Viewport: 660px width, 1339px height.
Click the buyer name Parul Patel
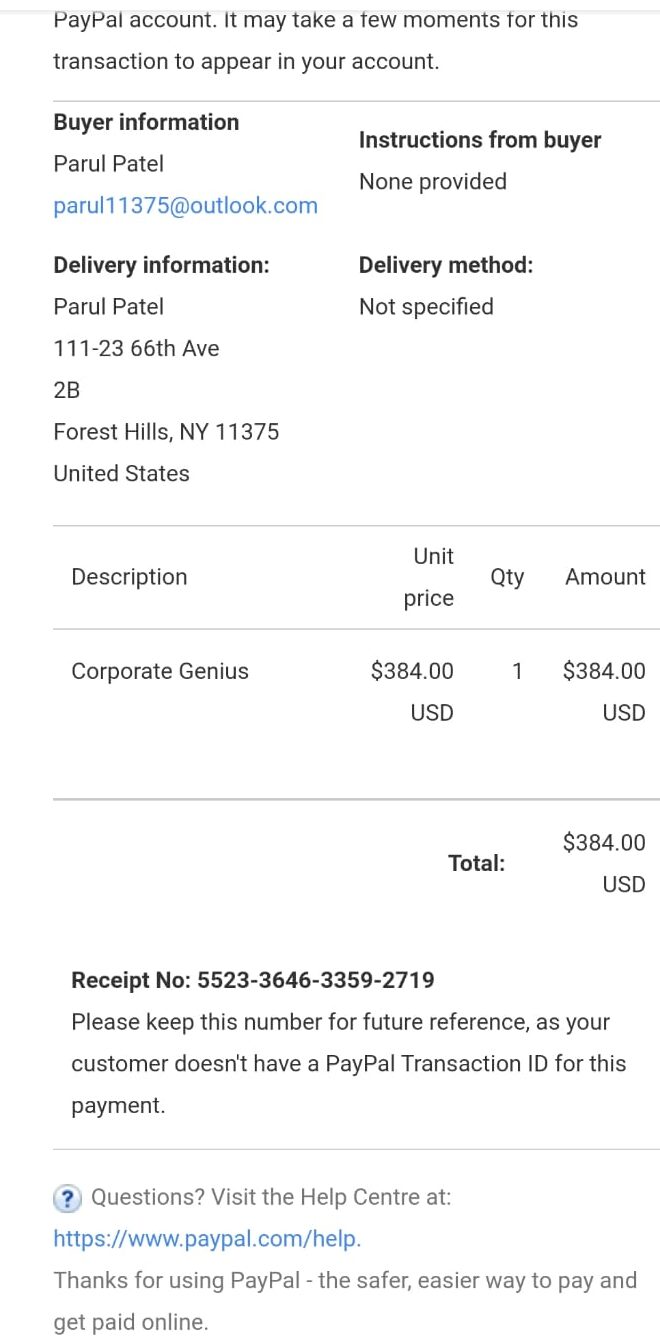[x=108, y=164]
